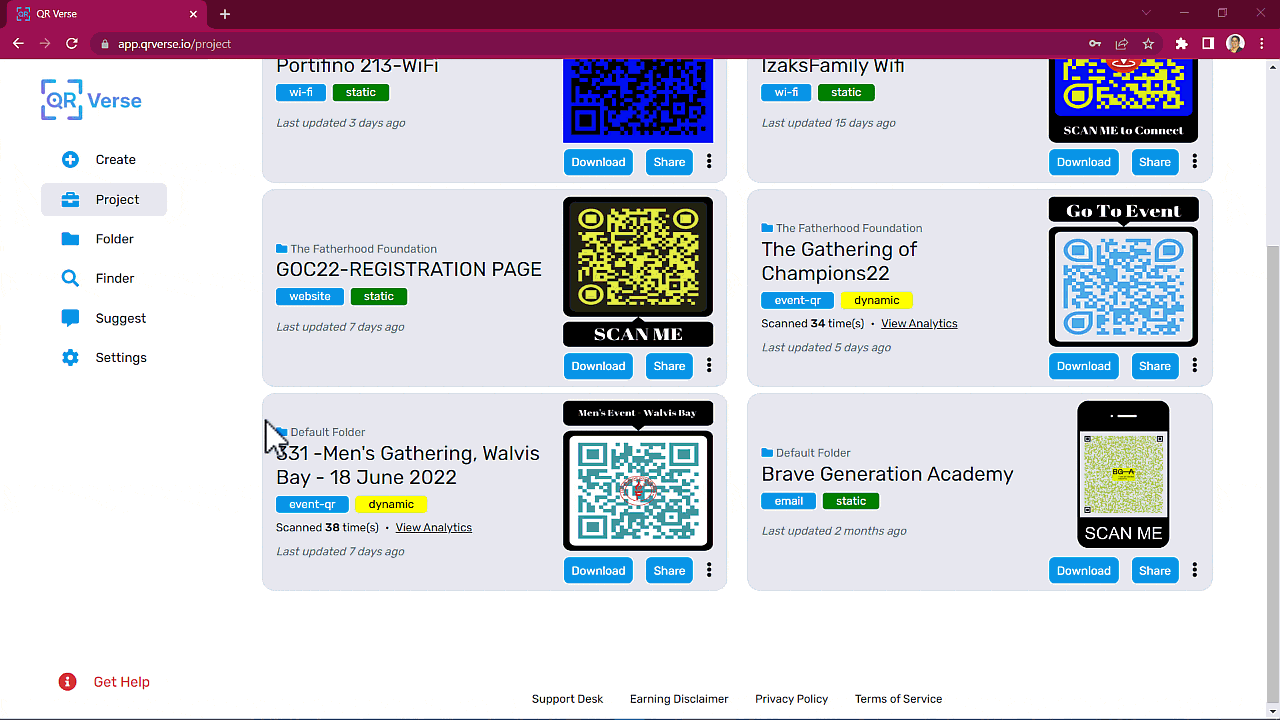View Analytics for Men's Gathering Walvis Bay
Image resolution: width=1280 pixels, height=720 pixels.
point(434,528)
